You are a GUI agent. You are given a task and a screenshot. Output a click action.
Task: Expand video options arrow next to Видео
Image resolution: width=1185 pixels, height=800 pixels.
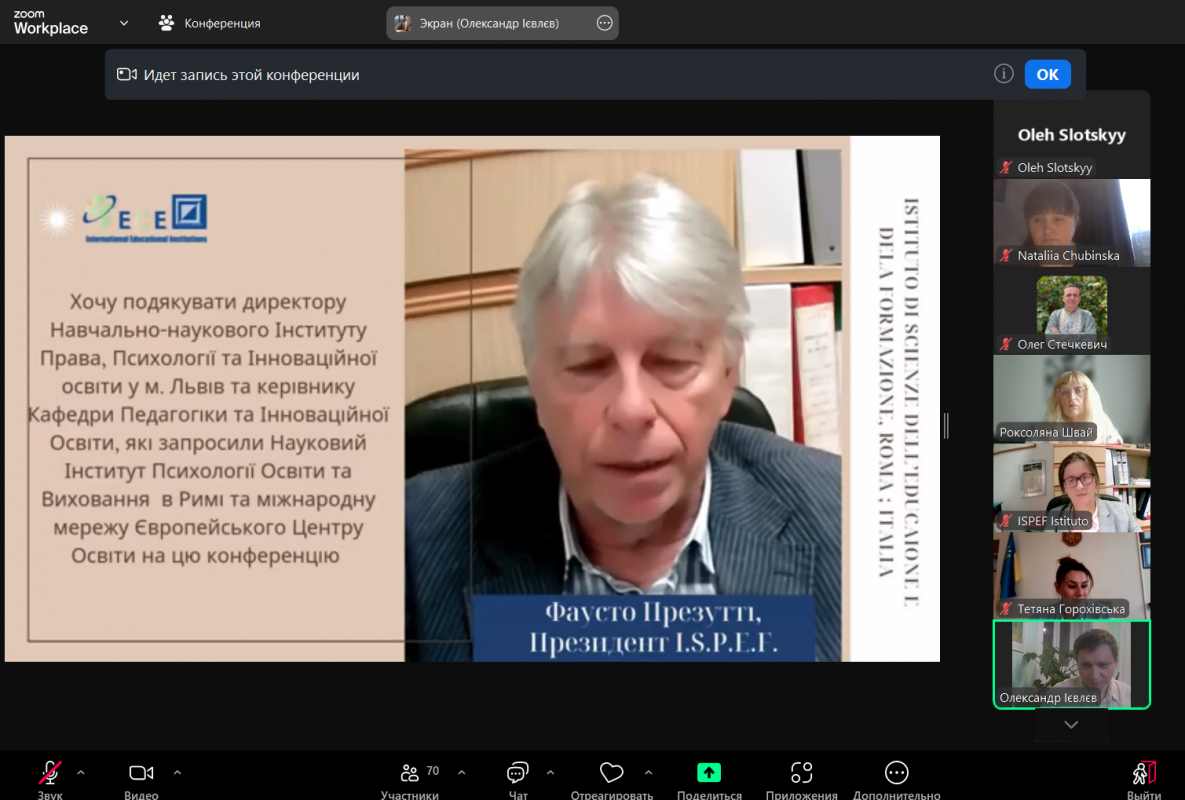point(177,772)
